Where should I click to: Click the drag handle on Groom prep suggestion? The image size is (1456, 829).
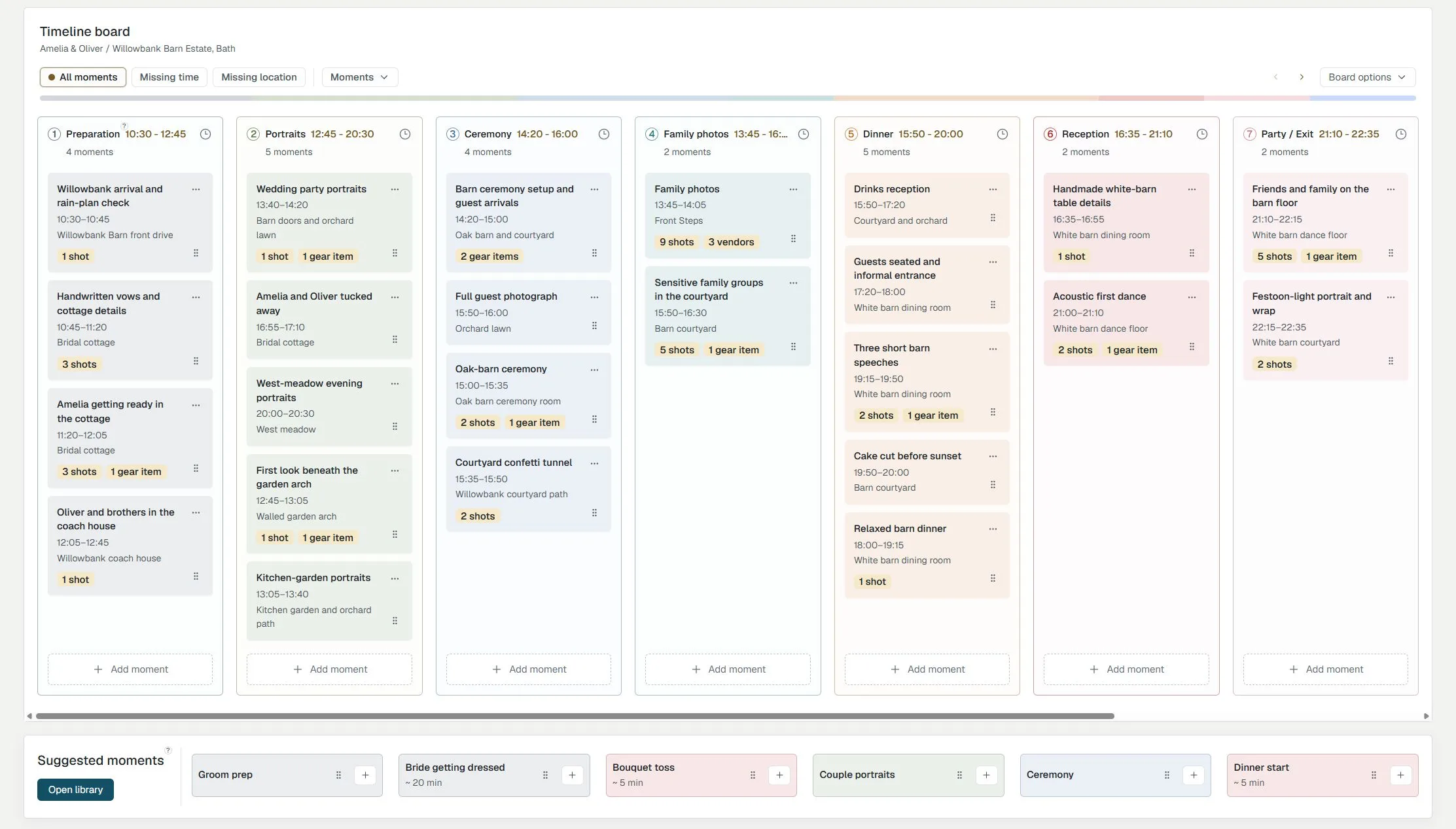tap(338, 775)
